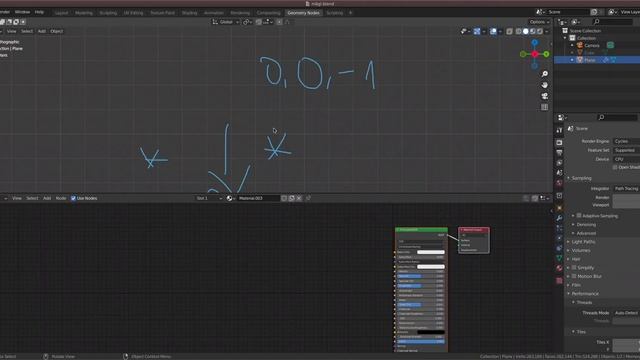
Task: Click the Base Color swatch on Principled node
Action: click(431, 252)
